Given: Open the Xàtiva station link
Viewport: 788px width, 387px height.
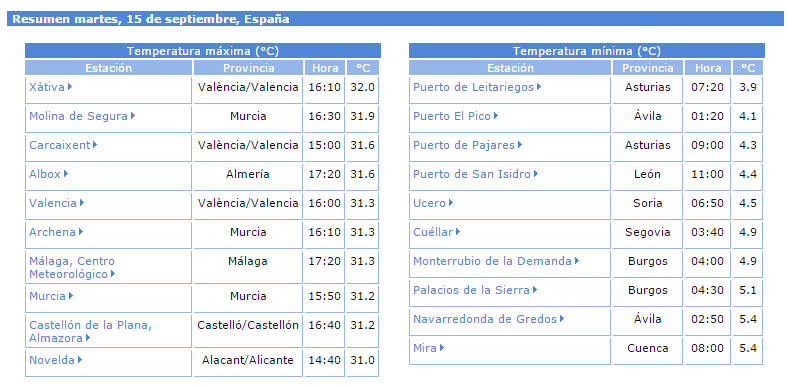Looking at the screenshot, I should point(47,87).
